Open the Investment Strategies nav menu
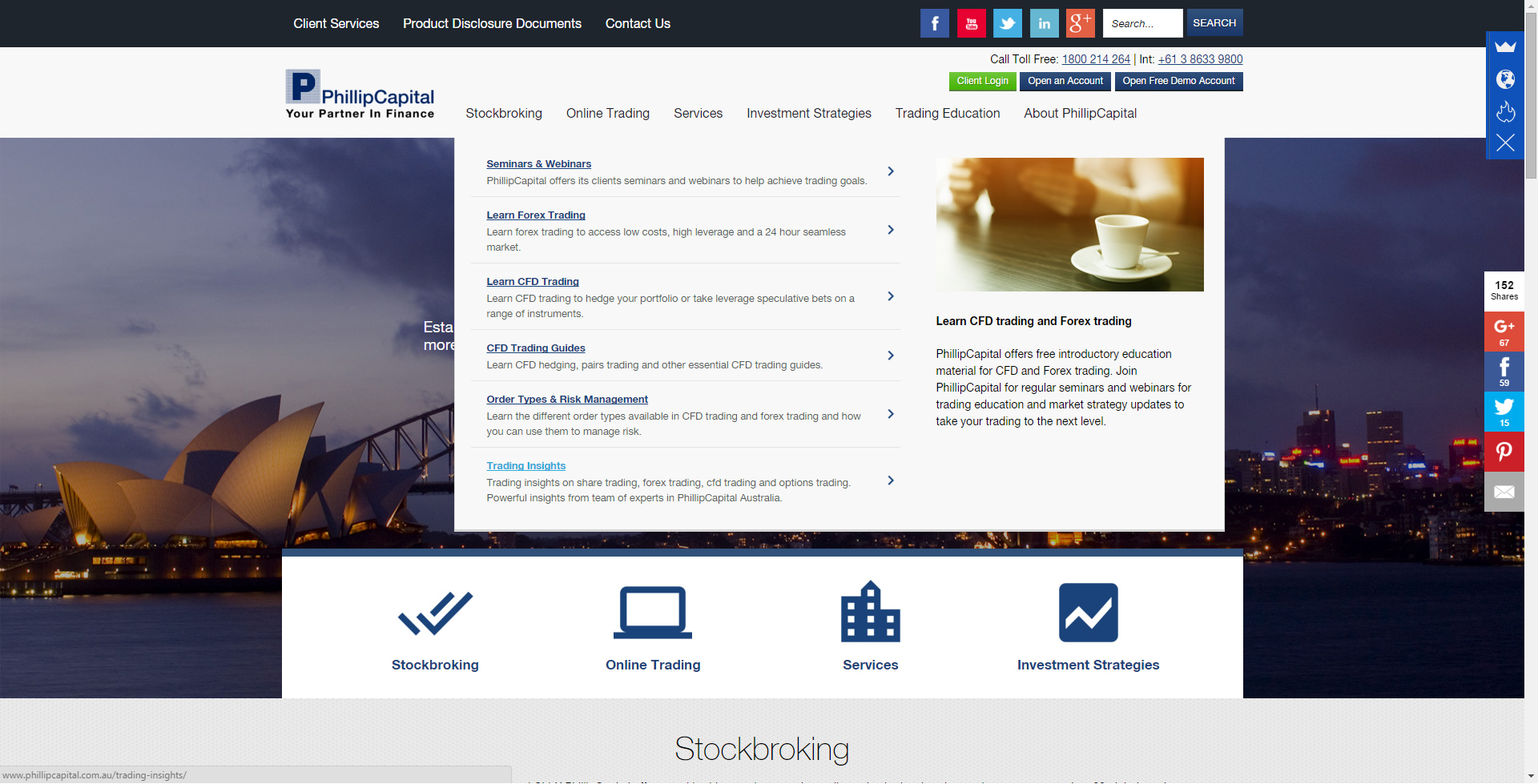The height and width of the screenshot is (784, 1538). (x=808, y=114)
